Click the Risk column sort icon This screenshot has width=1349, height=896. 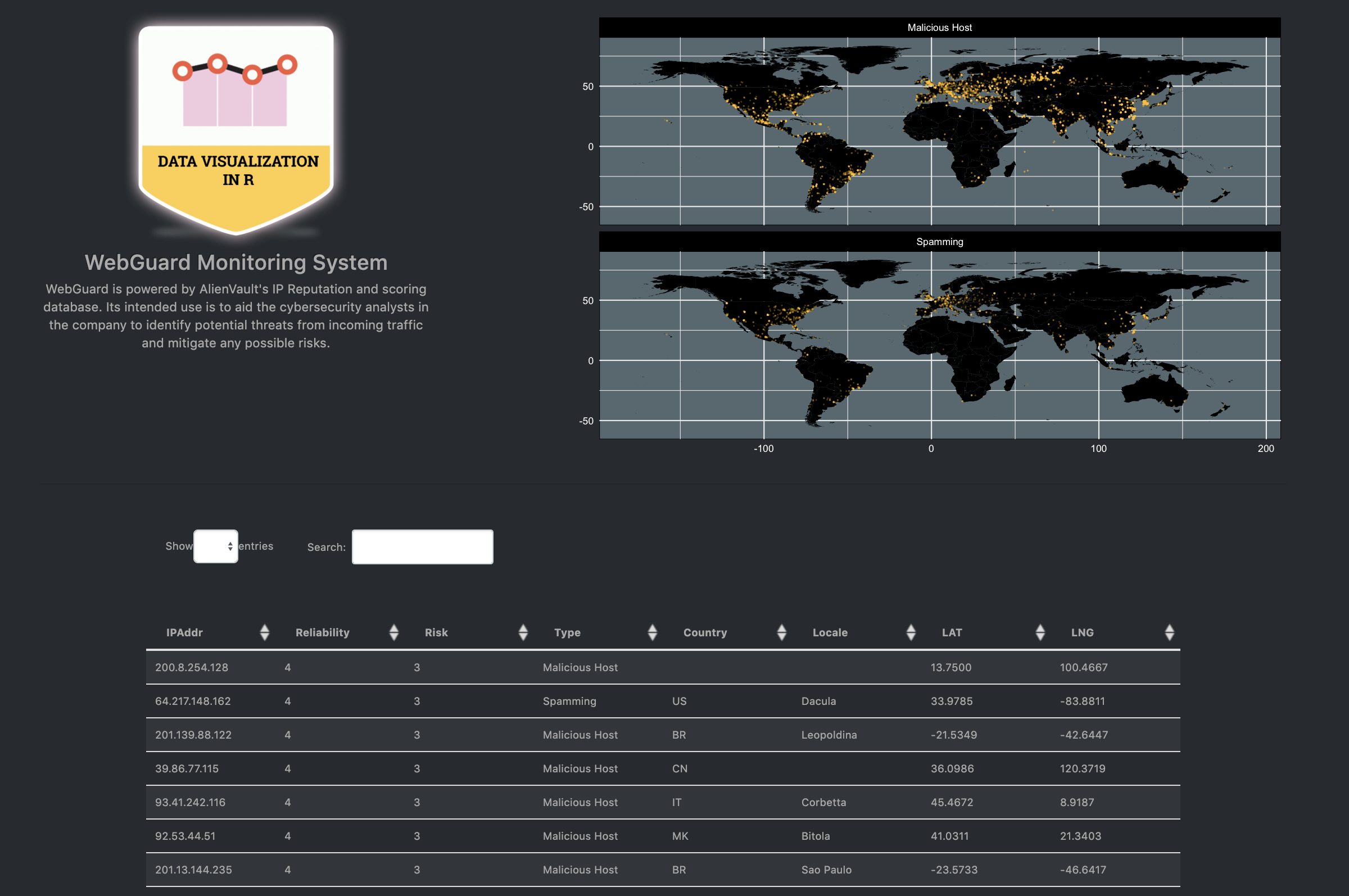click(x=523, y=632)
